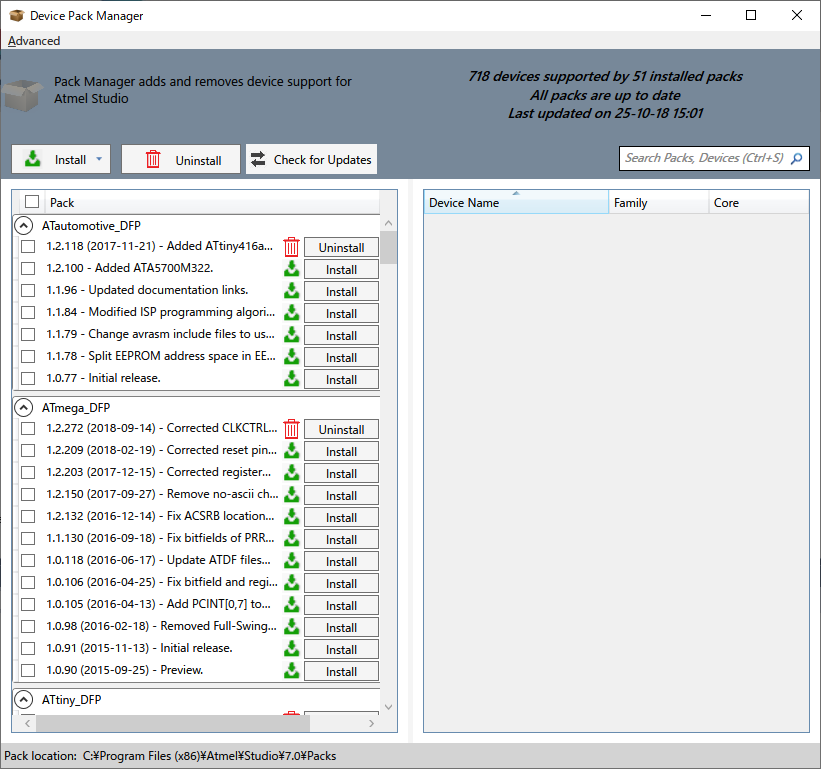Click scroll down arrow in pack list
Screen dimensions: 821x769
[x=389, y=707]
